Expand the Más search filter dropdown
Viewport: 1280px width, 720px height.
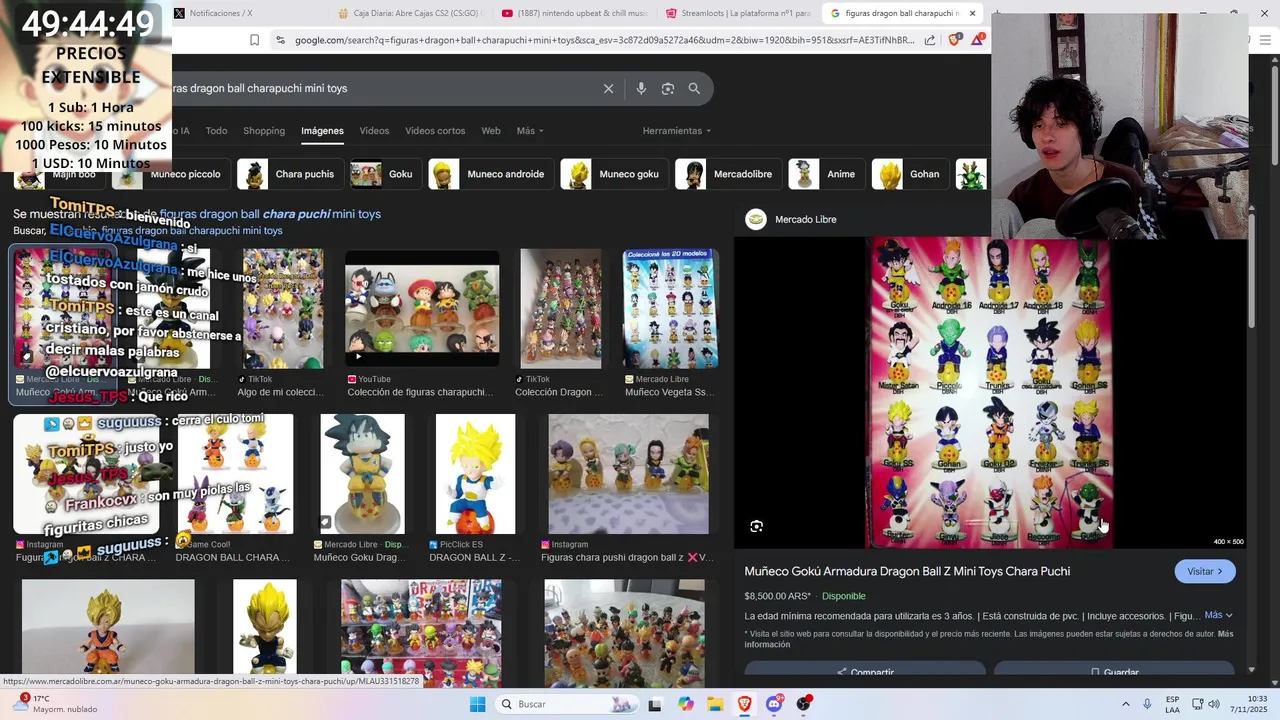pyautogui.click(x=530, y=131)
